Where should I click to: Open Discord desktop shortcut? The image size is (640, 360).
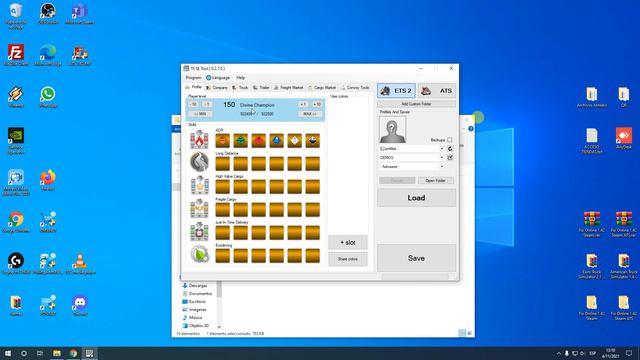(80, 305)
